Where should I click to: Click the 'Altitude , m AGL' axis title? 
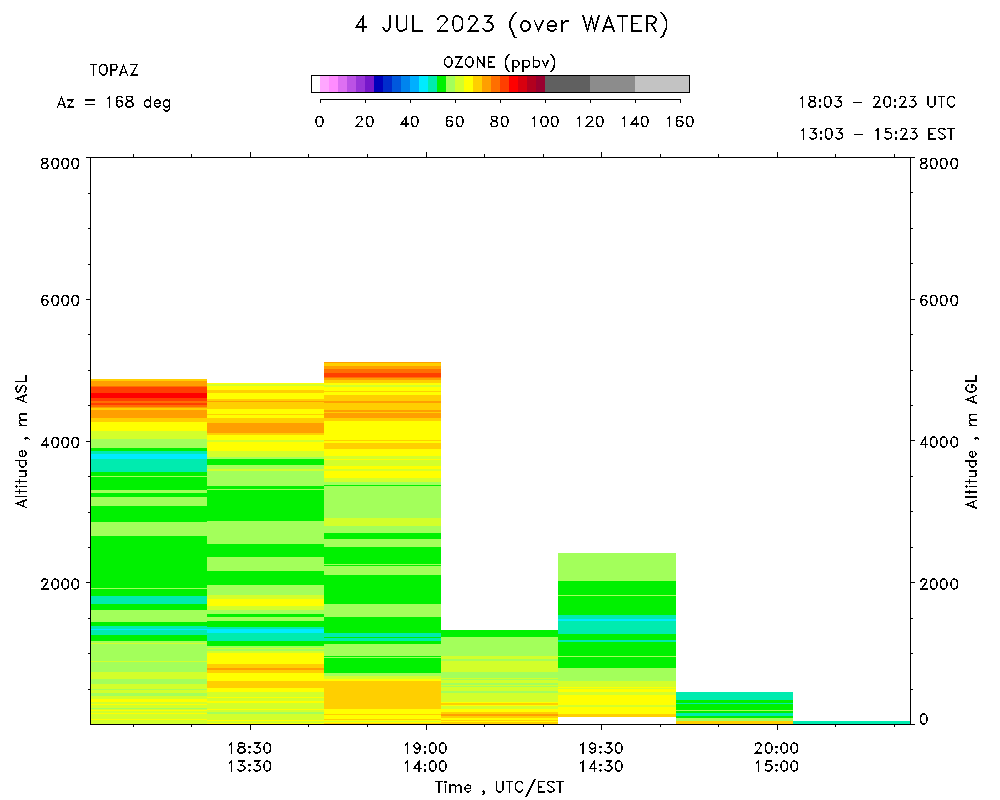tap(971, 441)
